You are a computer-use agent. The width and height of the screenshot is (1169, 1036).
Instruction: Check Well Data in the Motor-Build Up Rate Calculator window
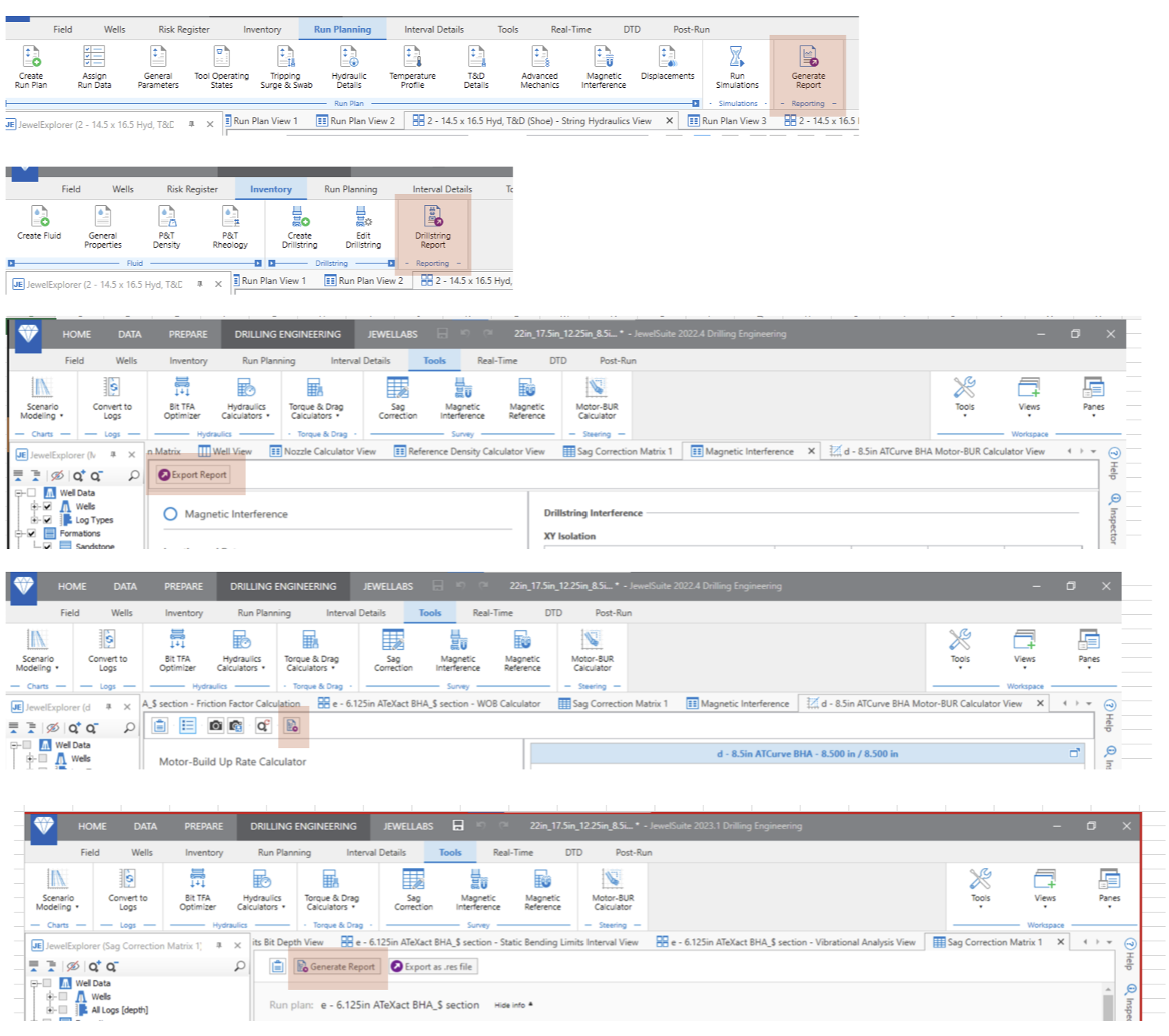tap(26, 745)
